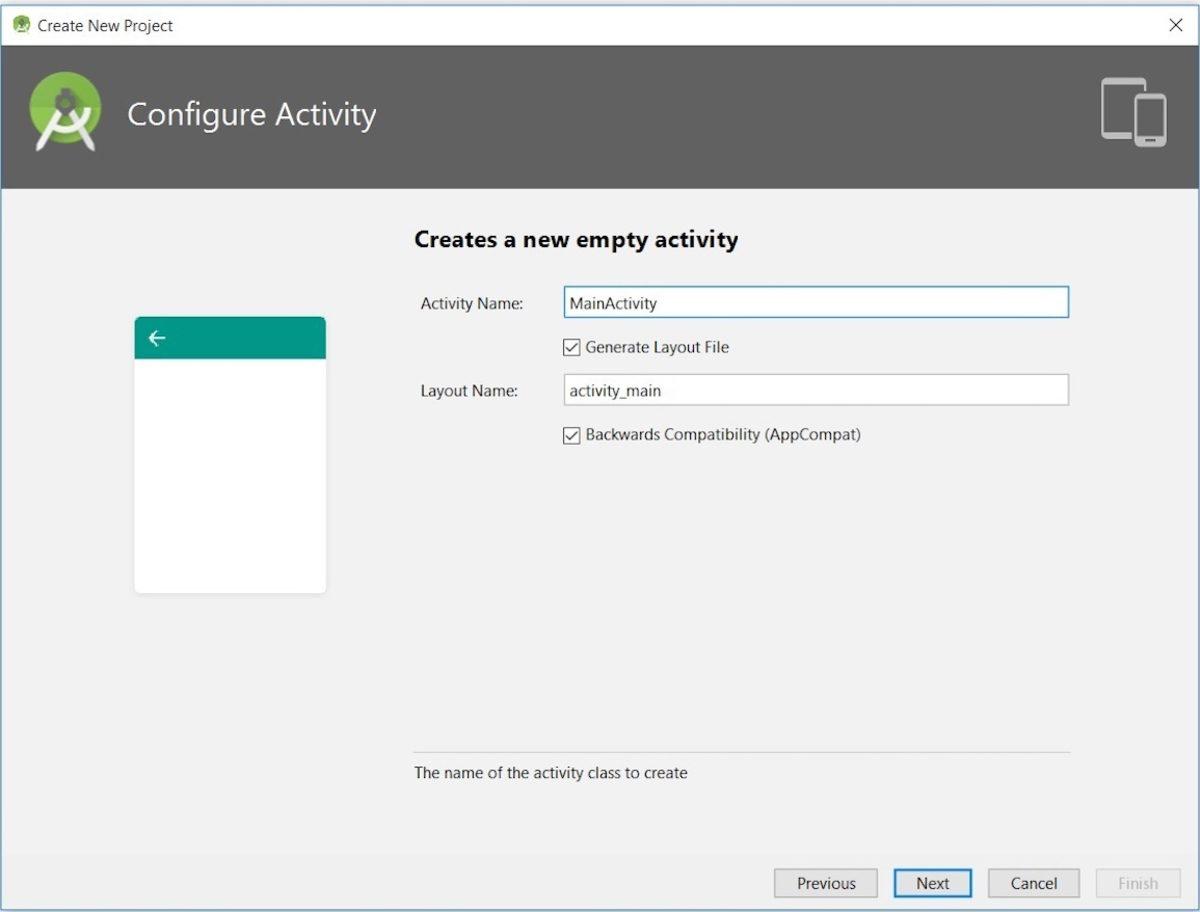Click the Configure Activity heading
This screenshot has width=1200, height=912.
coord(251,114)
